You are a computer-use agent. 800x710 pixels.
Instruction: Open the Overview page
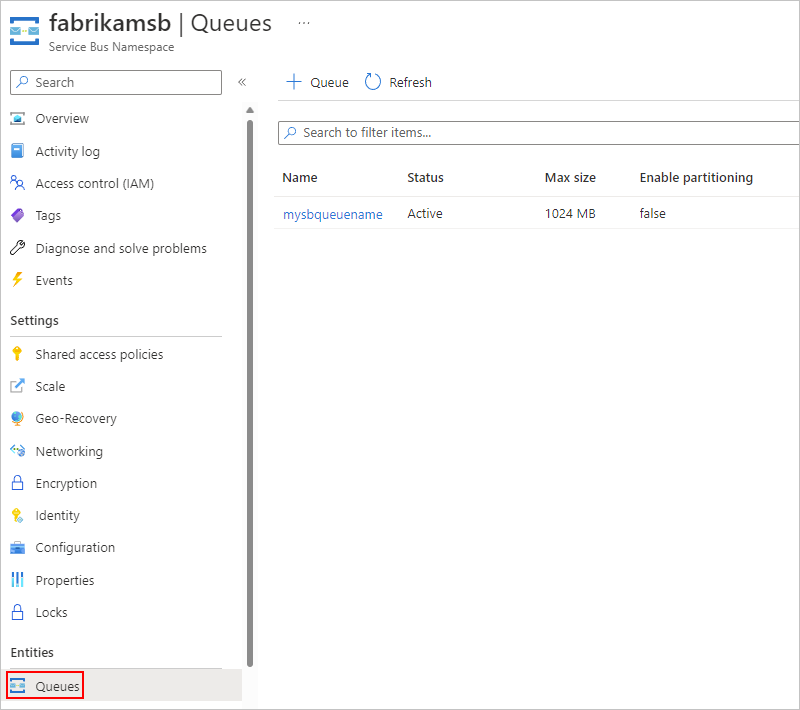[62, 119]
